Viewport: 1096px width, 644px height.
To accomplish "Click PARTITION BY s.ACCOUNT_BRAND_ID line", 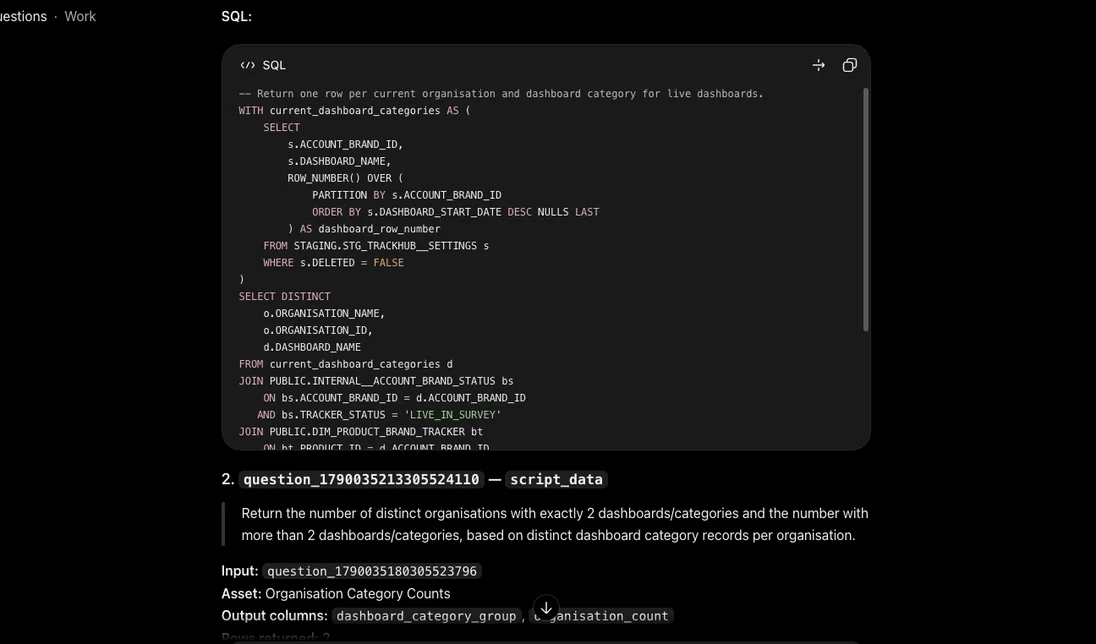I will click(407, 195).
